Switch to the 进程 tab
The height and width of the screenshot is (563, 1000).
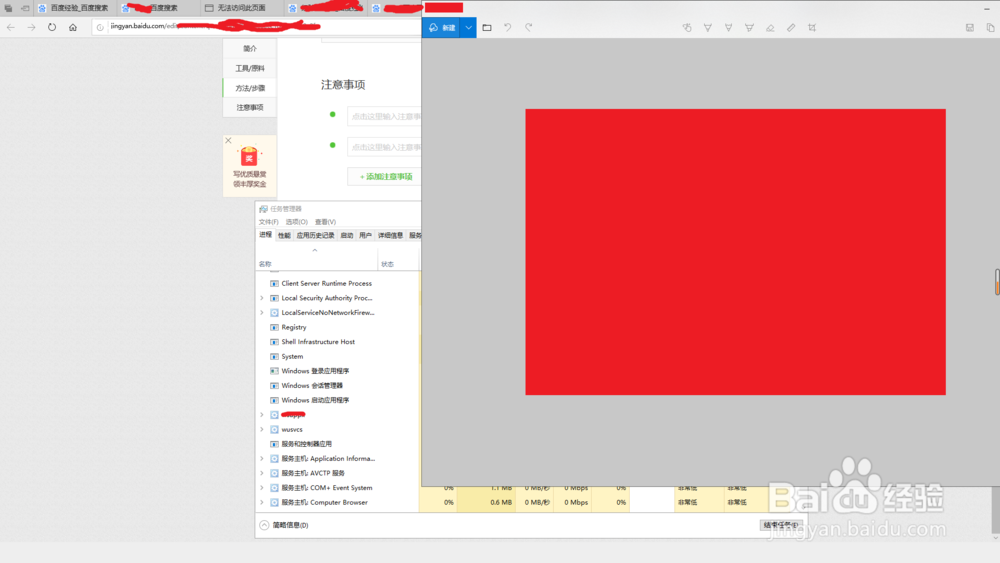click(265, 235)
